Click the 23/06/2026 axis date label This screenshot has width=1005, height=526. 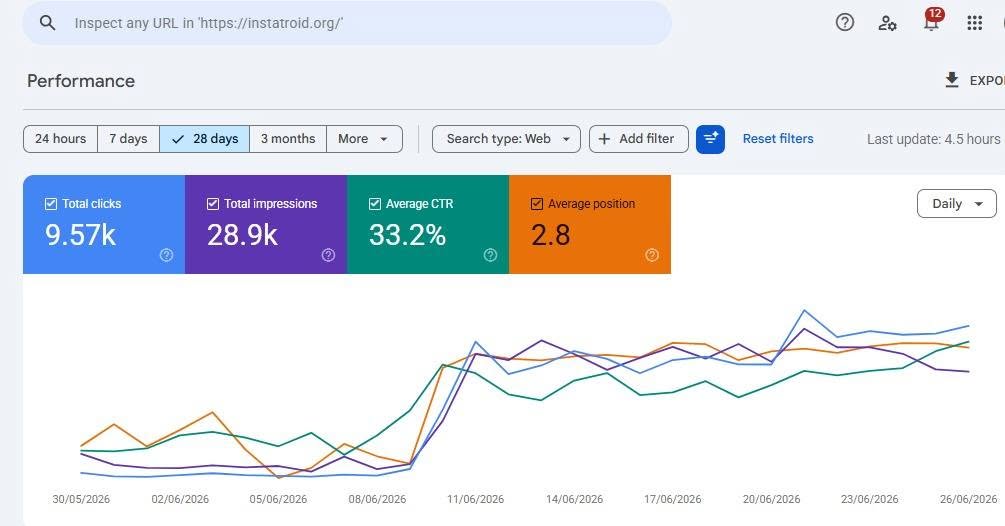(870, 499)
